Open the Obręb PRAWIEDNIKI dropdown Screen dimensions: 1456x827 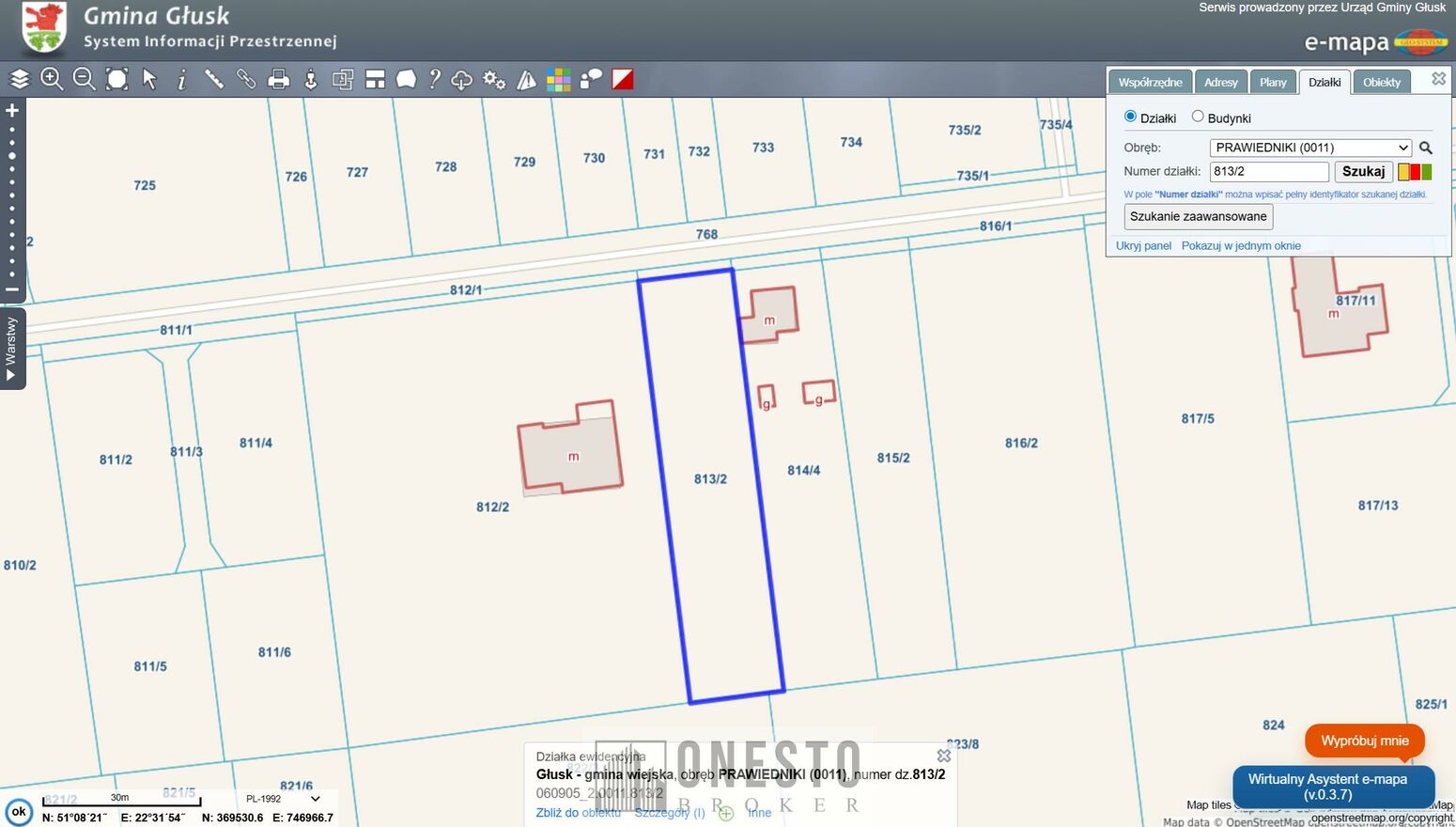point(1310,148)
